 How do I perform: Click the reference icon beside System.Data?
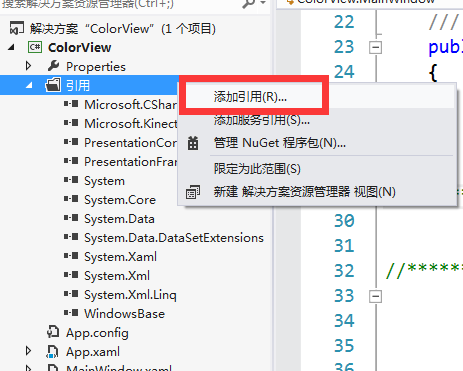(71, 218)
